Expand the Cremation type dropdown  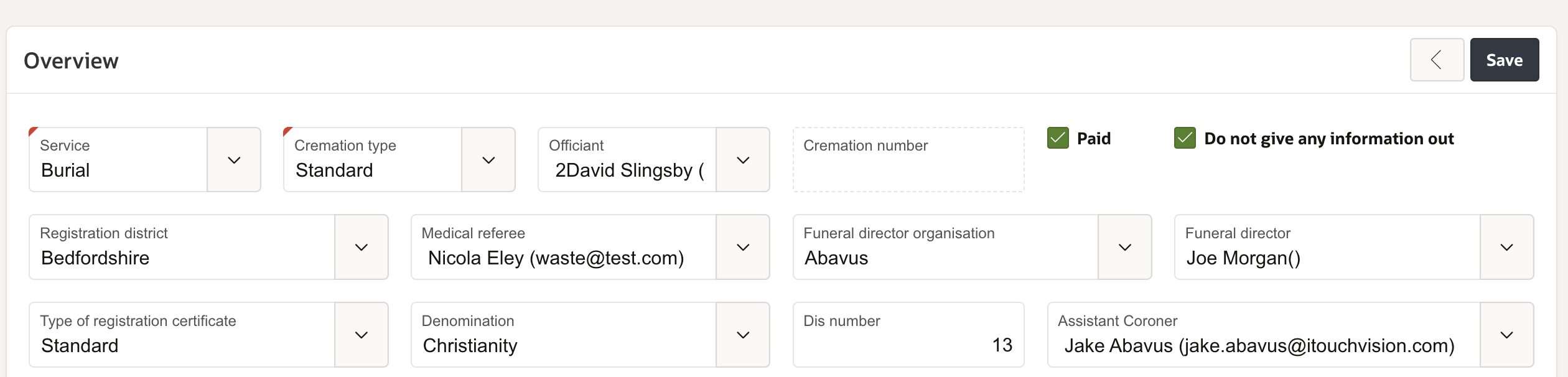click(488, 160)
